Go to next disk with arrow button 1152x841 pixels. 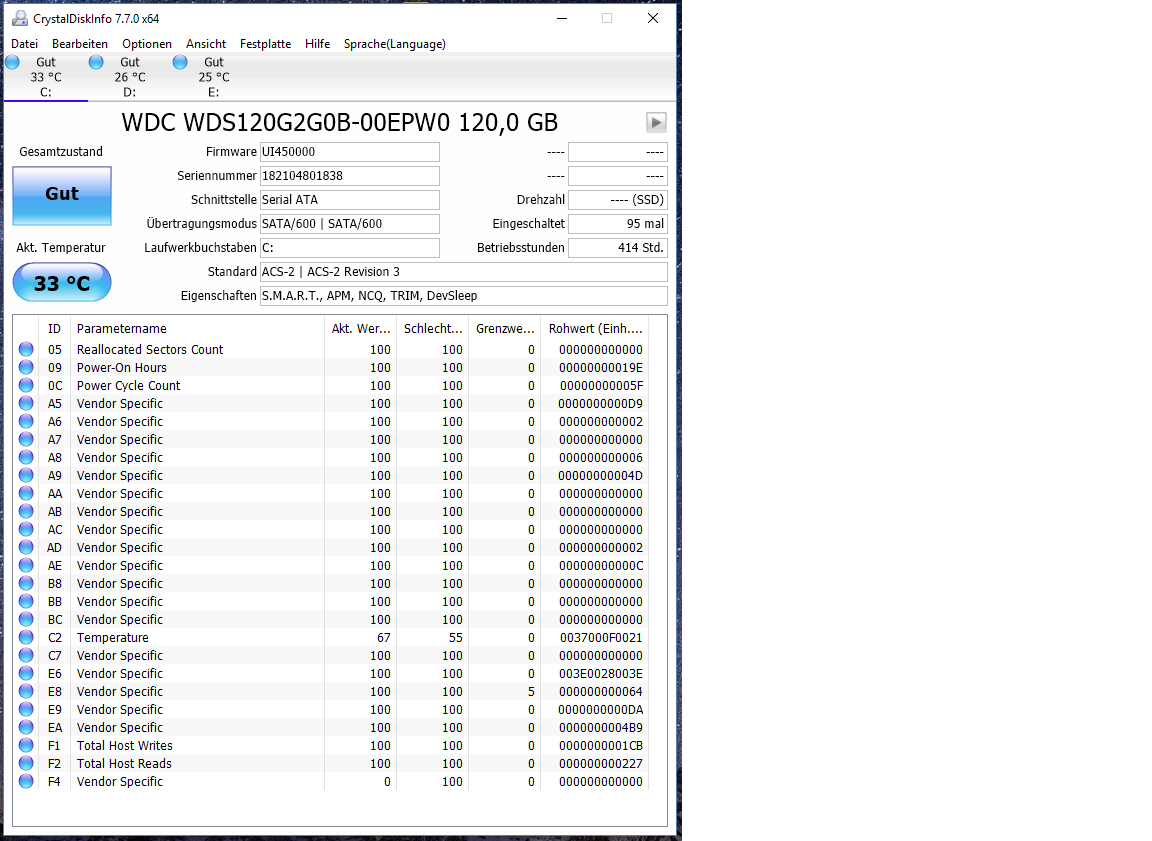656,123
